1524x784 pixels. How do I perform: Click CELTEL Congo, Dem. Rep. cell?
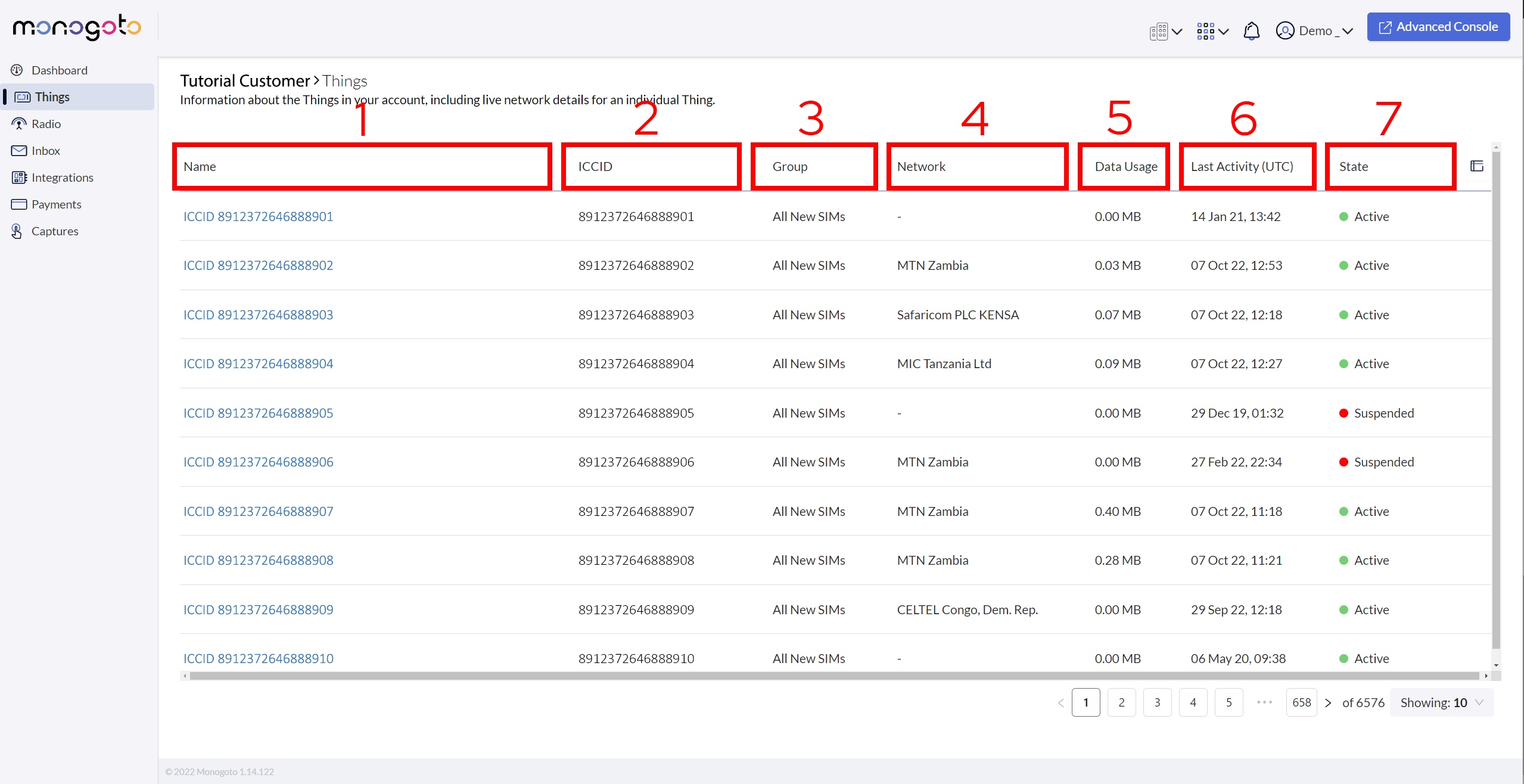pos(967,610)
